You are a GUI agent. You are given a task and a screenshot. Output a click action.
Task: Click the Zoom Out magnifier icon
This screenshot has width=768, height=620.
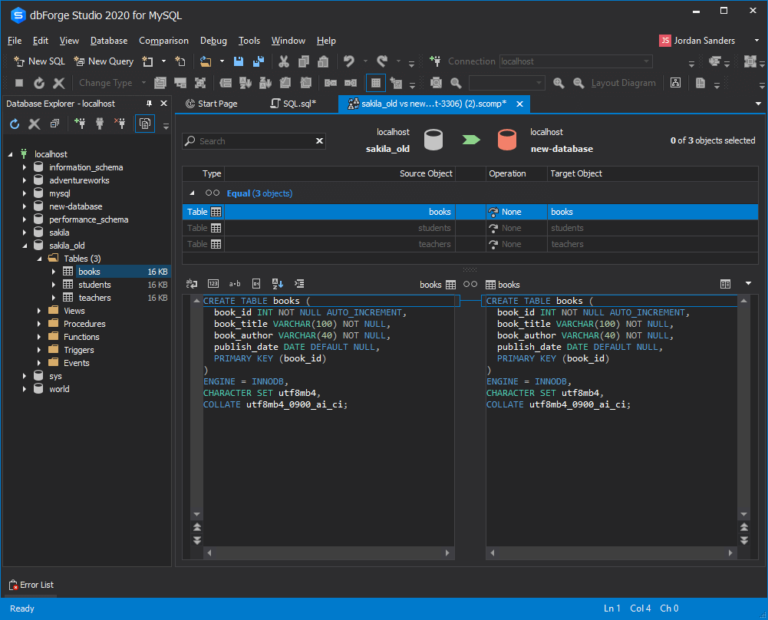coord(578,83)
